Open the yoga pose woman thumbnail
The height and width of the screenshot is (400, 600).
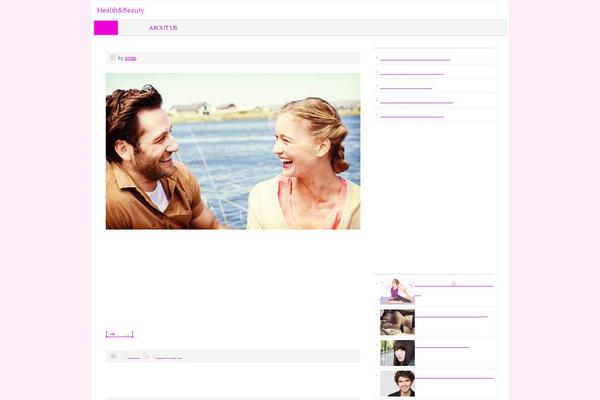point(397,292)
